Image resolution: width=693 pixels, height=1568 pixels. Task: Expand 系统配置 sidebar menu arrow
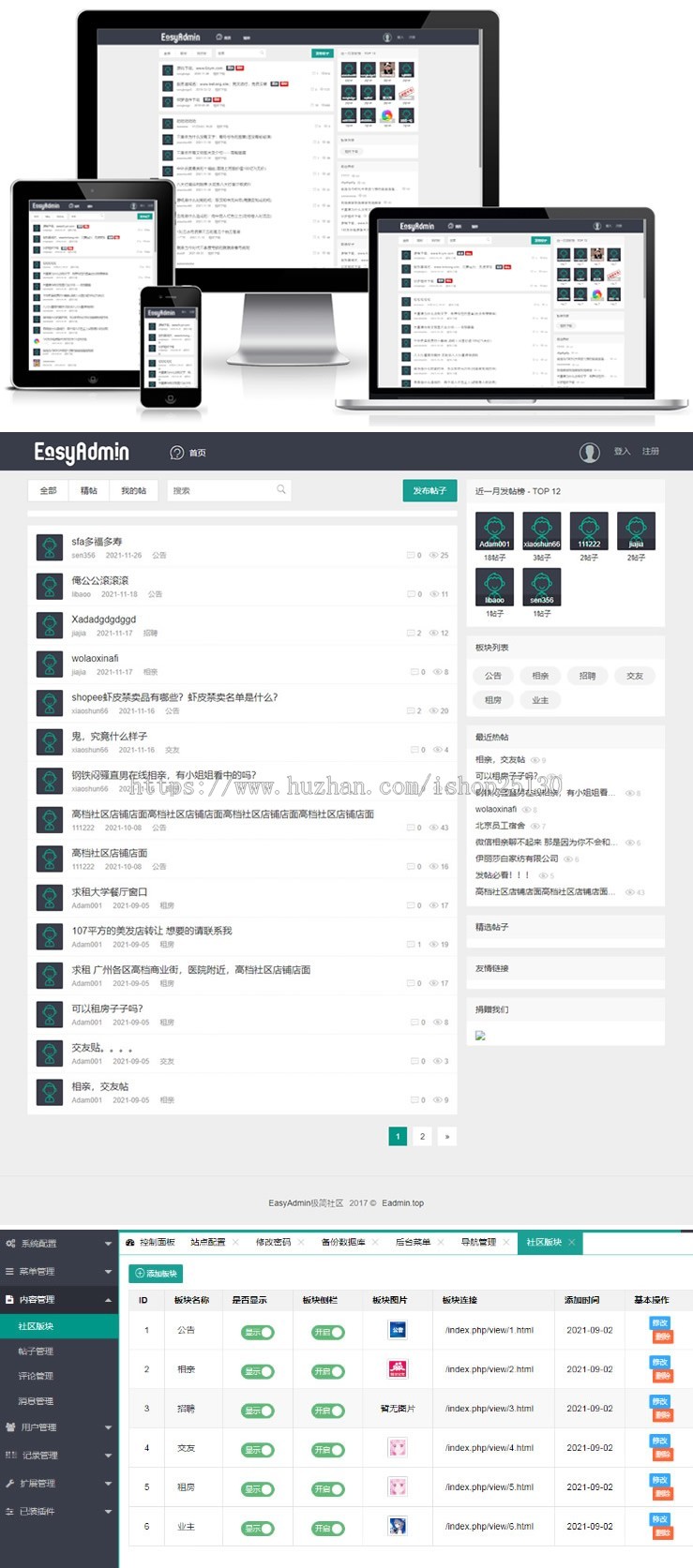(108, 1244)
